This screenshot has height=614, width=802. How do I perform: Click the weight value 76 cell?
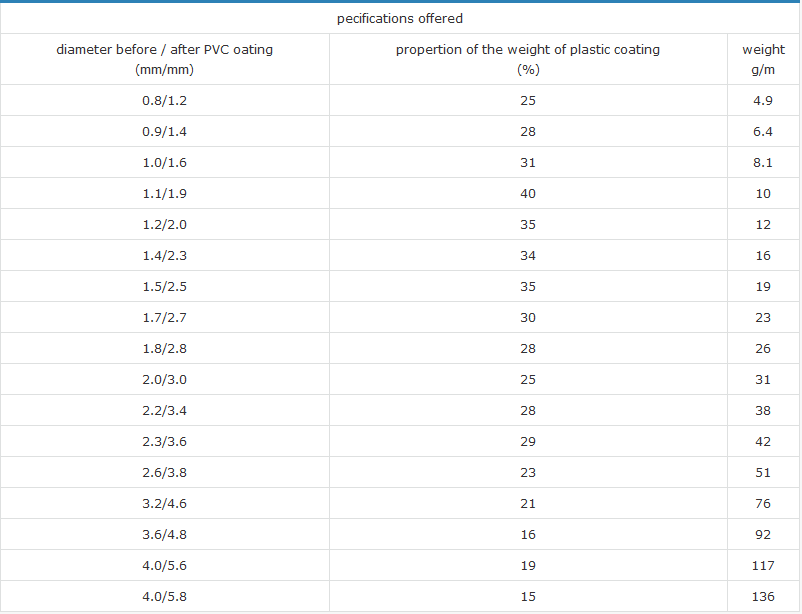tap(763, 503)
